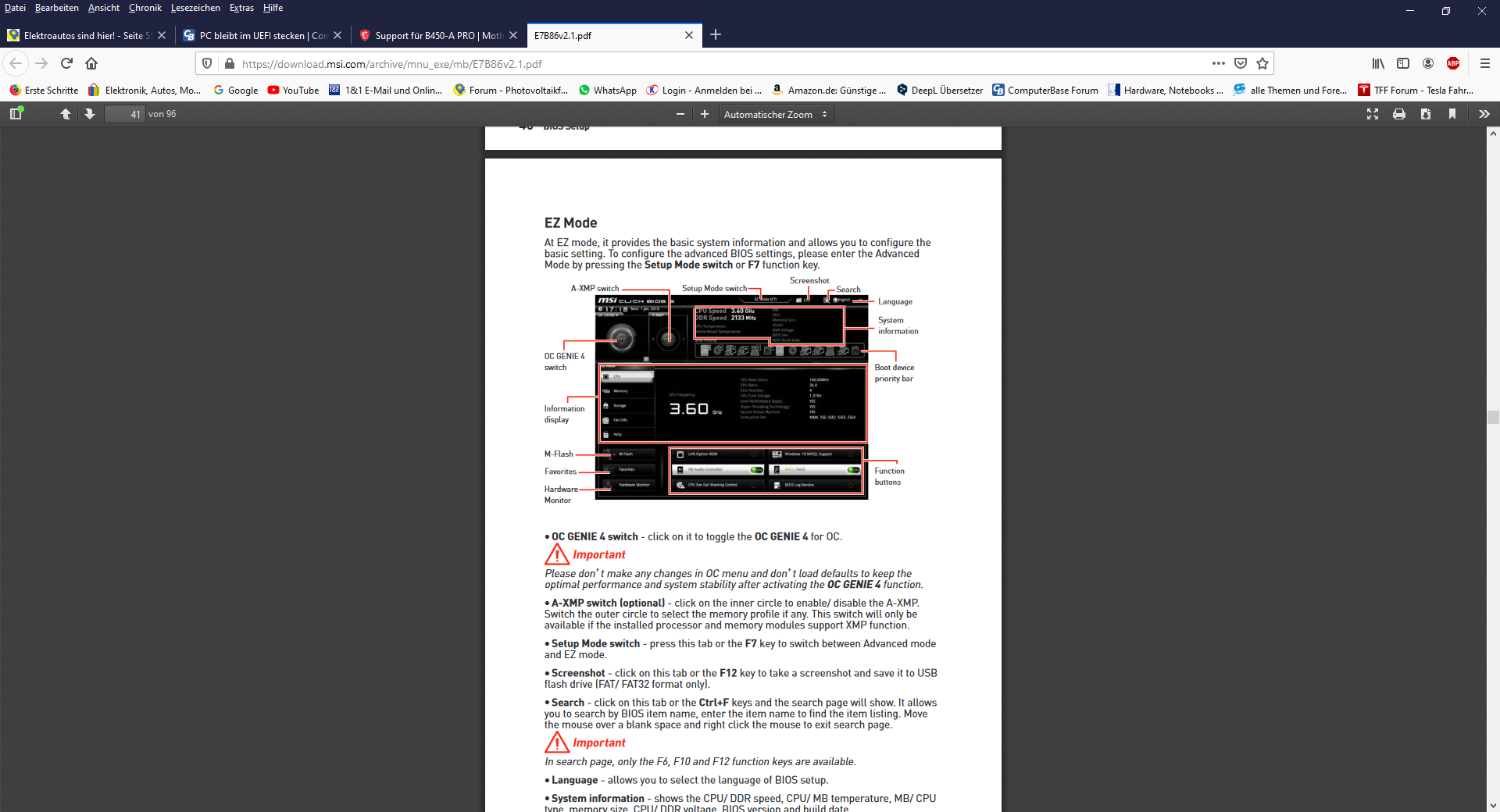Open Adblock Plus extension
This screenshot has height=812, width=1500.
pos(1453,63)
